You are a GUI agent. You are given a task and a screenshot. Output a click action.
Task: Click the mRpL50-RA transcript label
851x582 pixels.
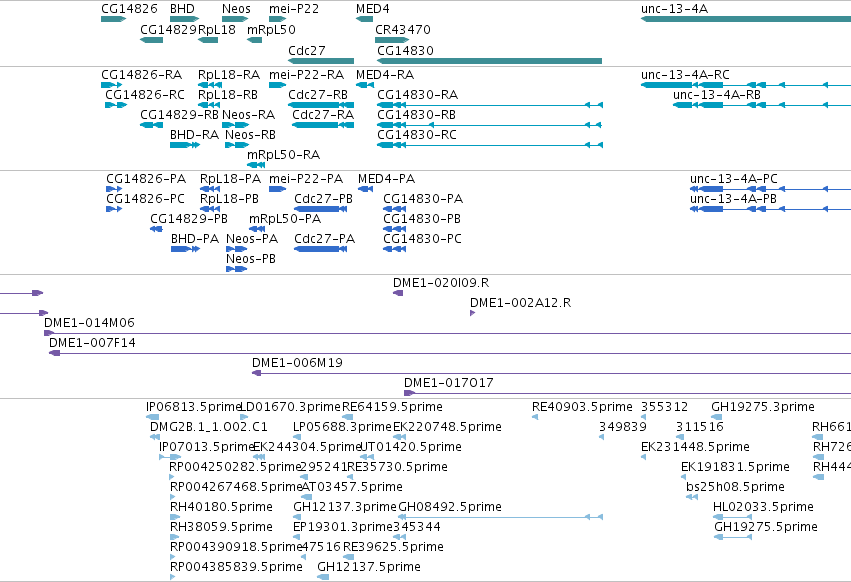coord(283,155)
